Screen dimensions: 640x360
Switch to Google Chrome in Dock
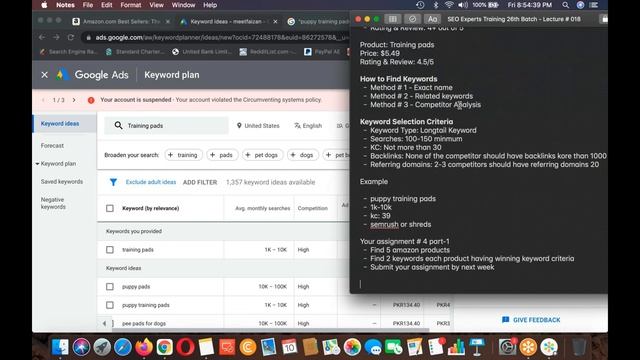click(164, 347)
